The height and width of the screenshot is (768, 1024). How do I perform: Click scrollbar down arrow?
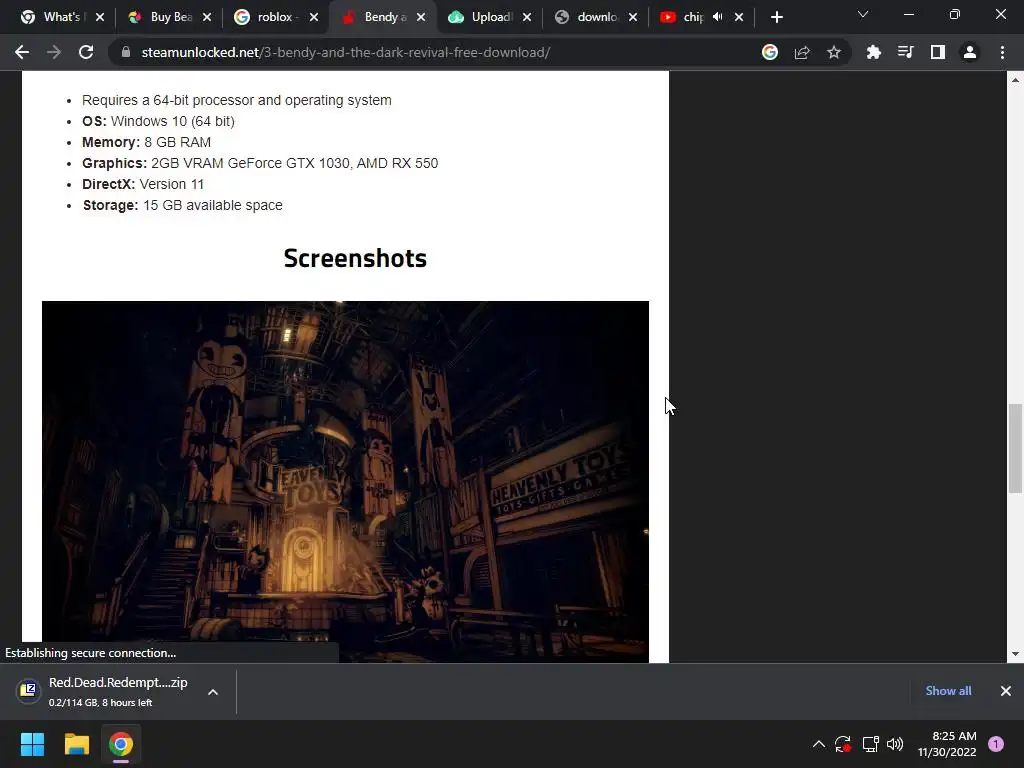(1015, 654)
